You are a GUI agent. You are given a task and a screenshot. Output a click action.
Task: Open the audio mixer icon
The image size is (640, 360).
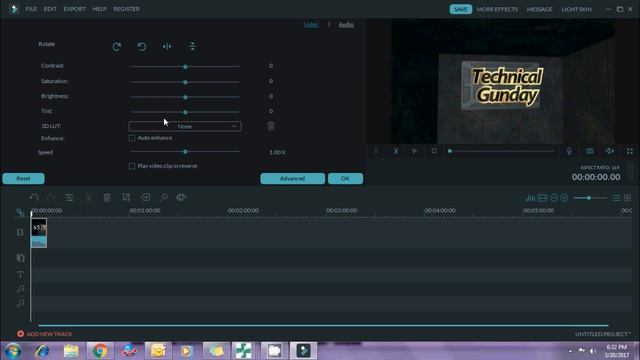[530, 198]
